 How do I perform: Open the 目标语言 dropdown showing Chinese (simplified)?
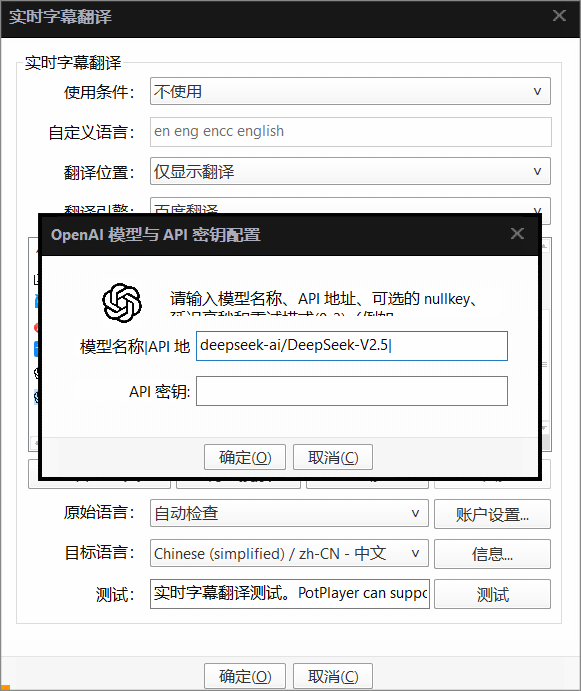tap(289, 553)
